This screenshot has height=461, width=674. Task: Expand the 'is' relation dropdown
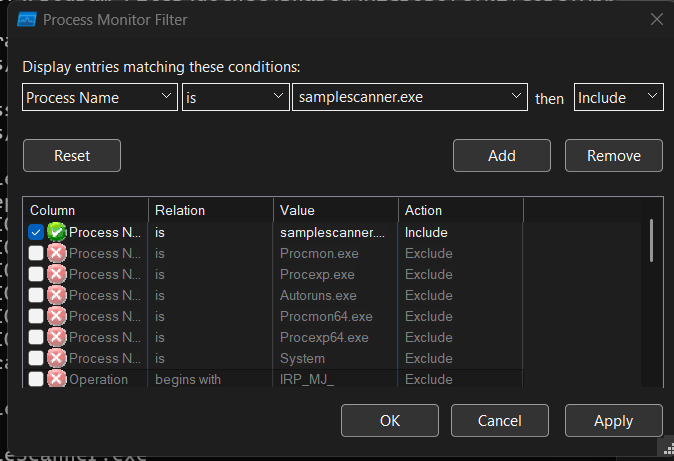tap(235, 97)
